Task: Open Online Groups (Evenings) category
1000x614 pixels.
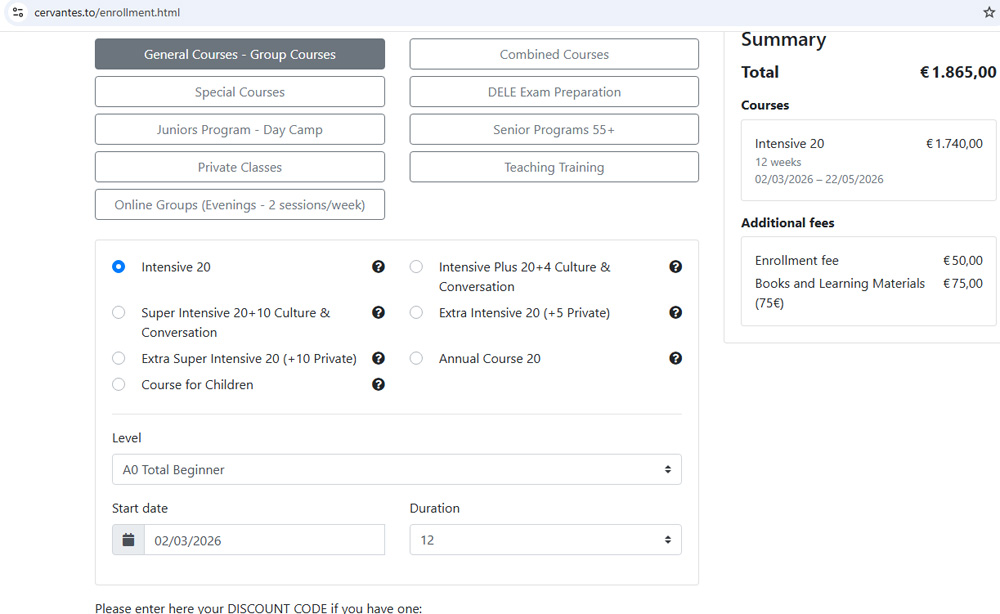Action: [x=240, y=205]
